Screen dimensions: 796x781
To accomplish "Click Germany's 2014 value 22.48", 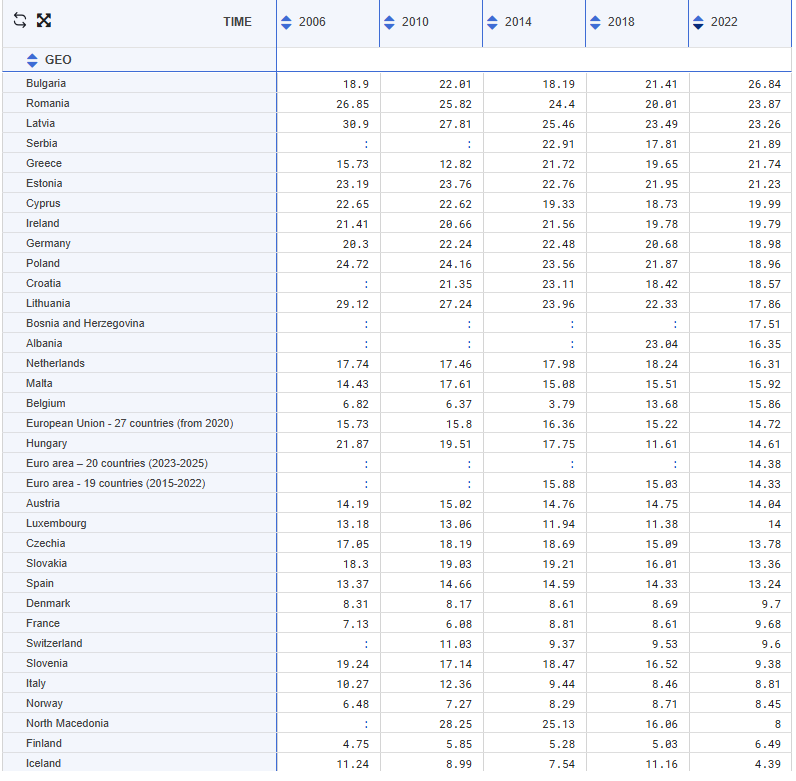I will point(558,244).
